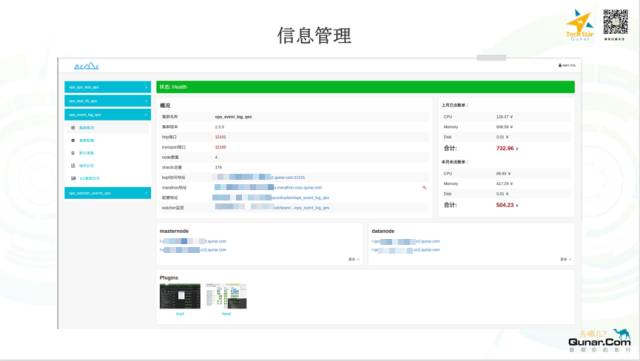The height and width of the screenshot is (361, 640).
Task: Click the first submenu icon under ops_event_log_qes
Action: (x=73, y=128)
